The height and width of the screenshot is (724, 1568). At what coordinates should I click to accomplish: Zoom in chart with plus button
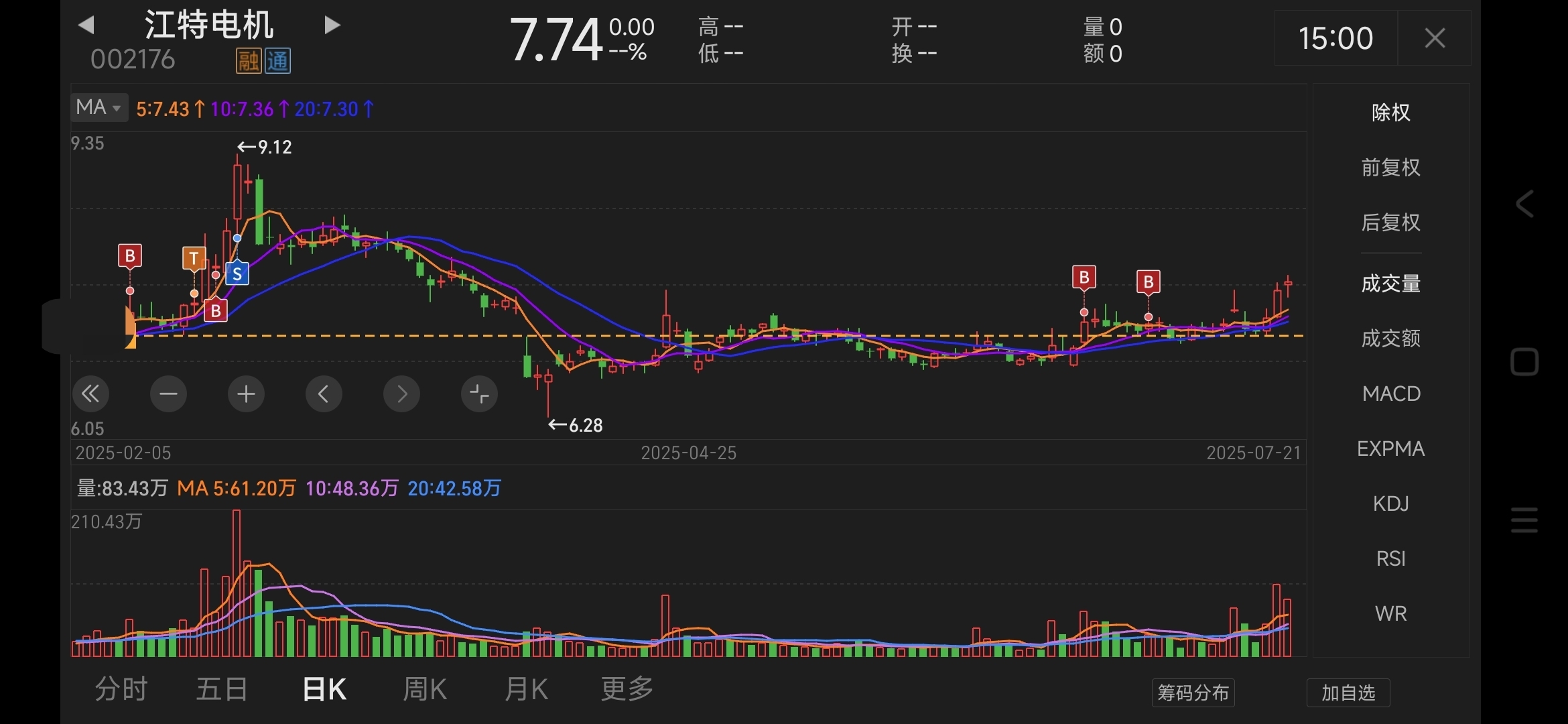pos(246,394)
